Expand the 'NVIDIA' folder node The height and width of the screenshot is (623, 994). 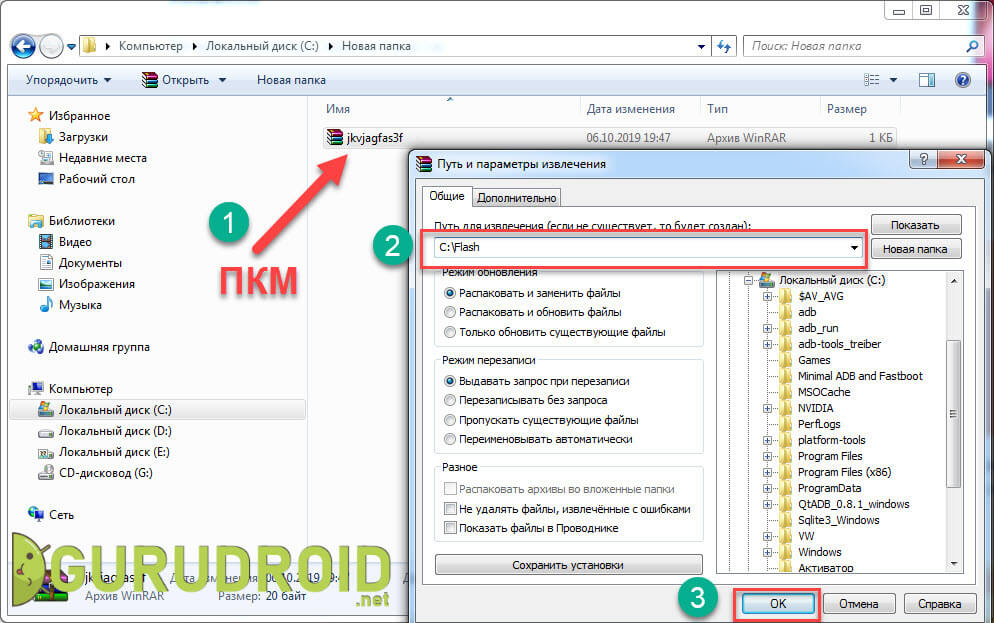pos(768,408)
